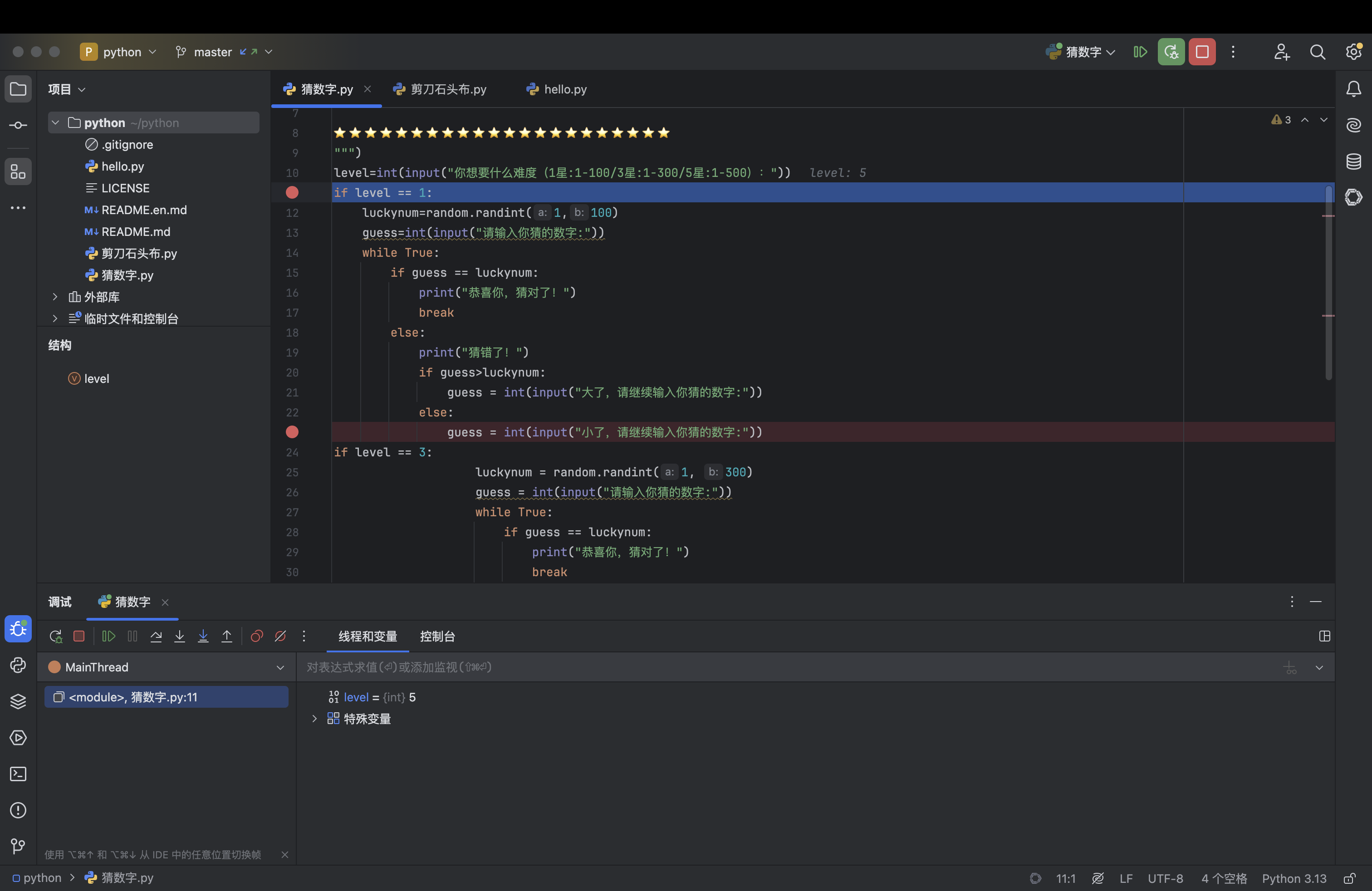Screen dimensions: 1372x891
Task: Open the Commit tool window
Action: tap(18, 125)
